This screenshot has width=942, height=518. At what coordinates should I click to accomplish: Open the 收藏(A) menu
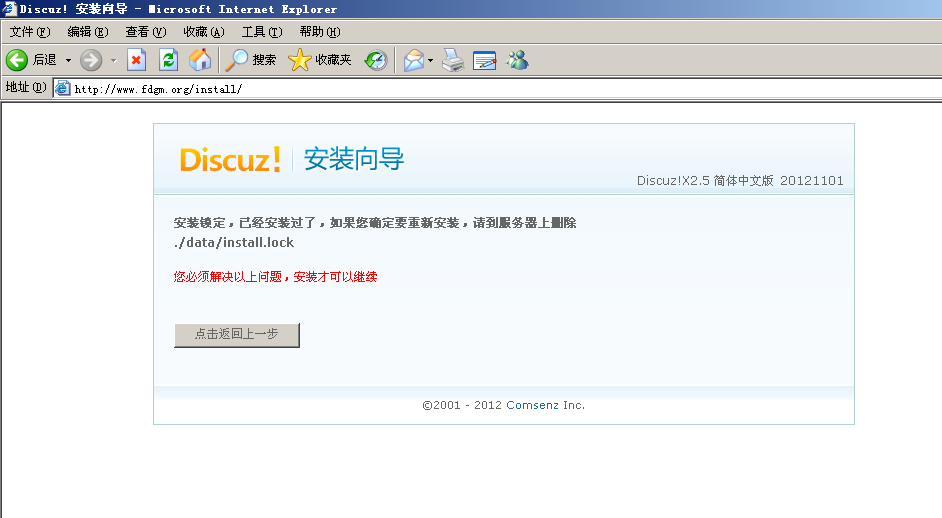[204, 32]
